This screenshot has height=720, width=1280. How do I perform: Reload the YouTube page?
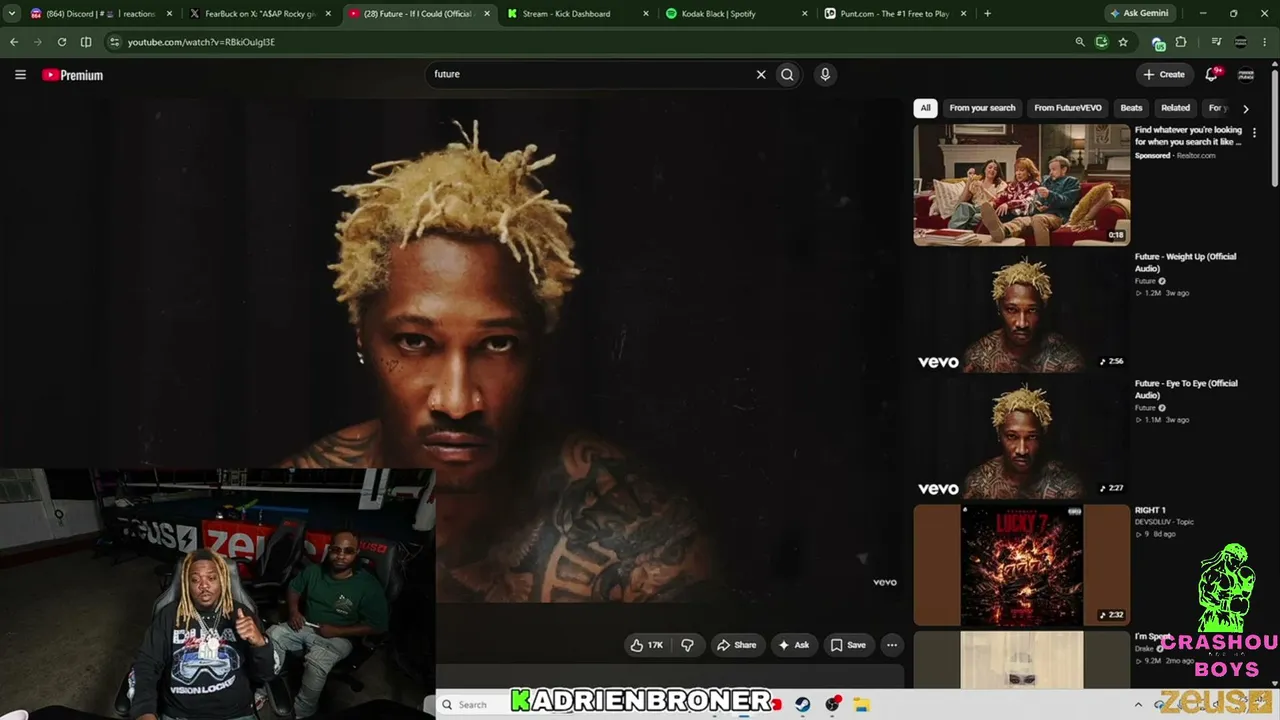(x=62, y=42)
